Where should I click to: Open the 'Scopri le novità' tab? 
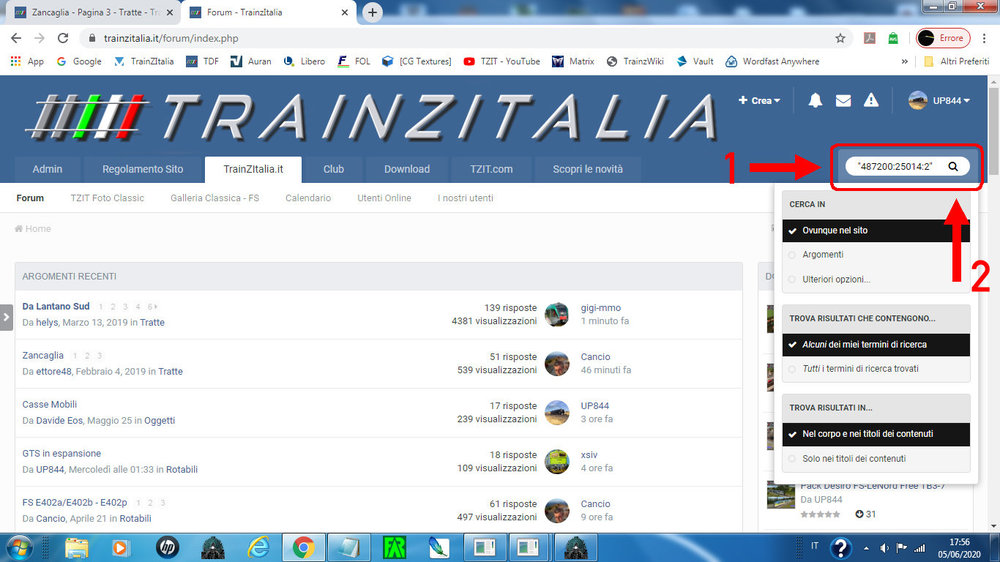click(587, 169)
